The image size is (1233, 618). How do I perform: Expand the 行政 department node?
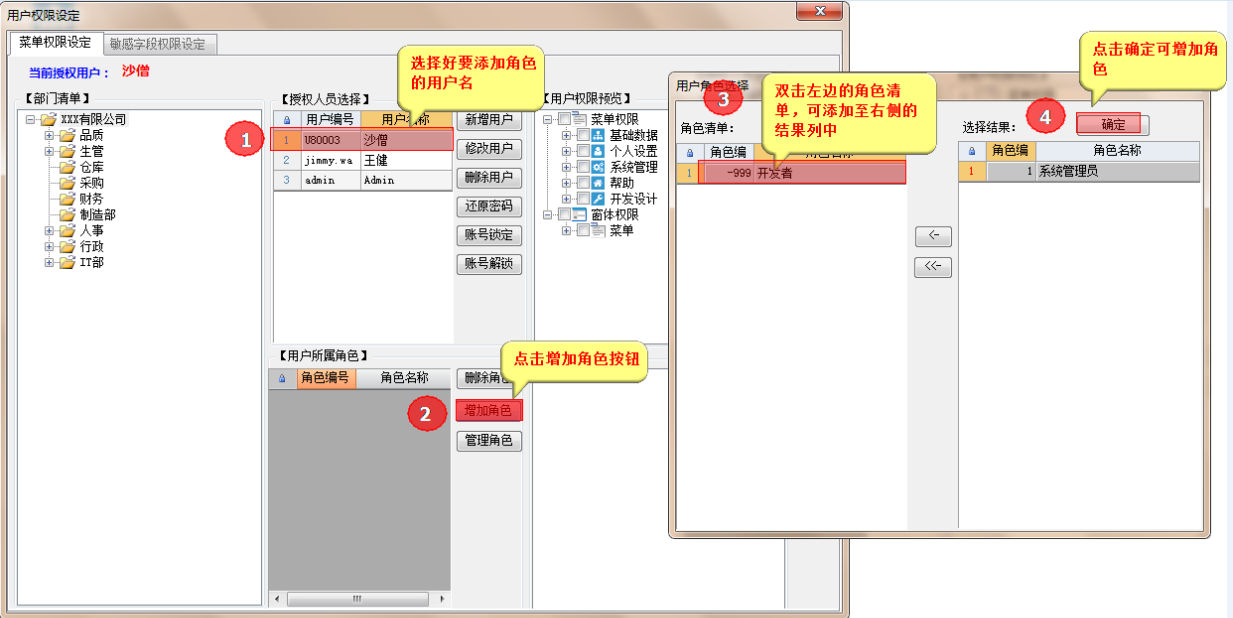[x=50, y=247]
